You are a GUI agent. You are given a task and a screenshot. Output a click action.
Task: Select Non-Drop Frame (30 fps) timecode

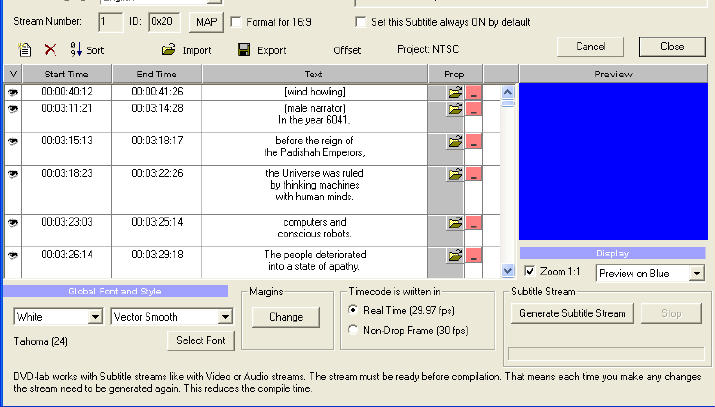pos(352,330)
